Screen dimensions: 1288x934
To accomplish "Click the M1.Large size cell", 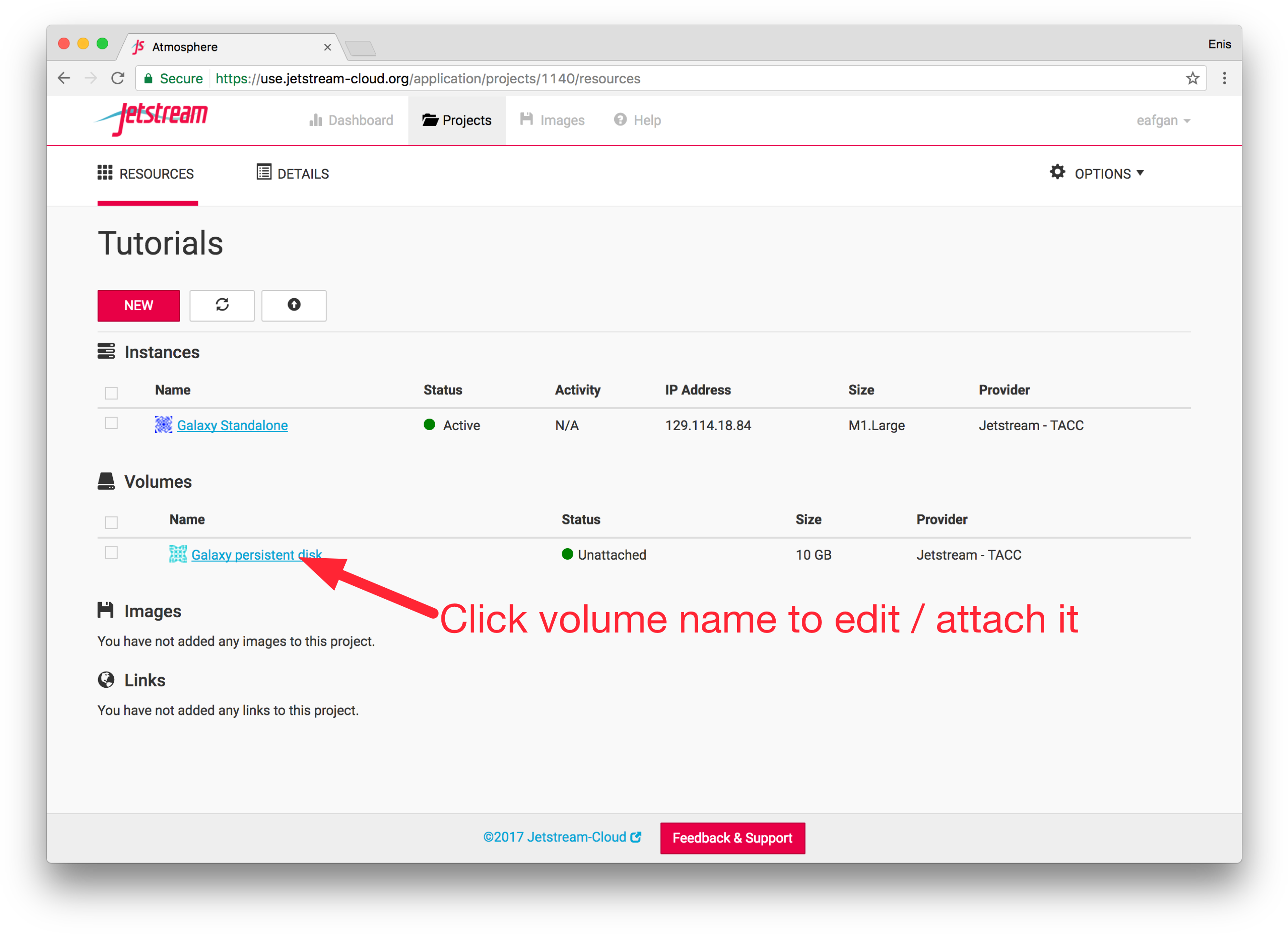I will click(876, 425).
